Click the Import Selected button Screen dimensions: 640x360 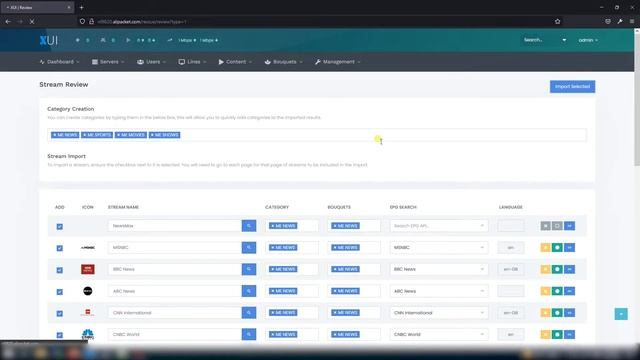point(572,87)
